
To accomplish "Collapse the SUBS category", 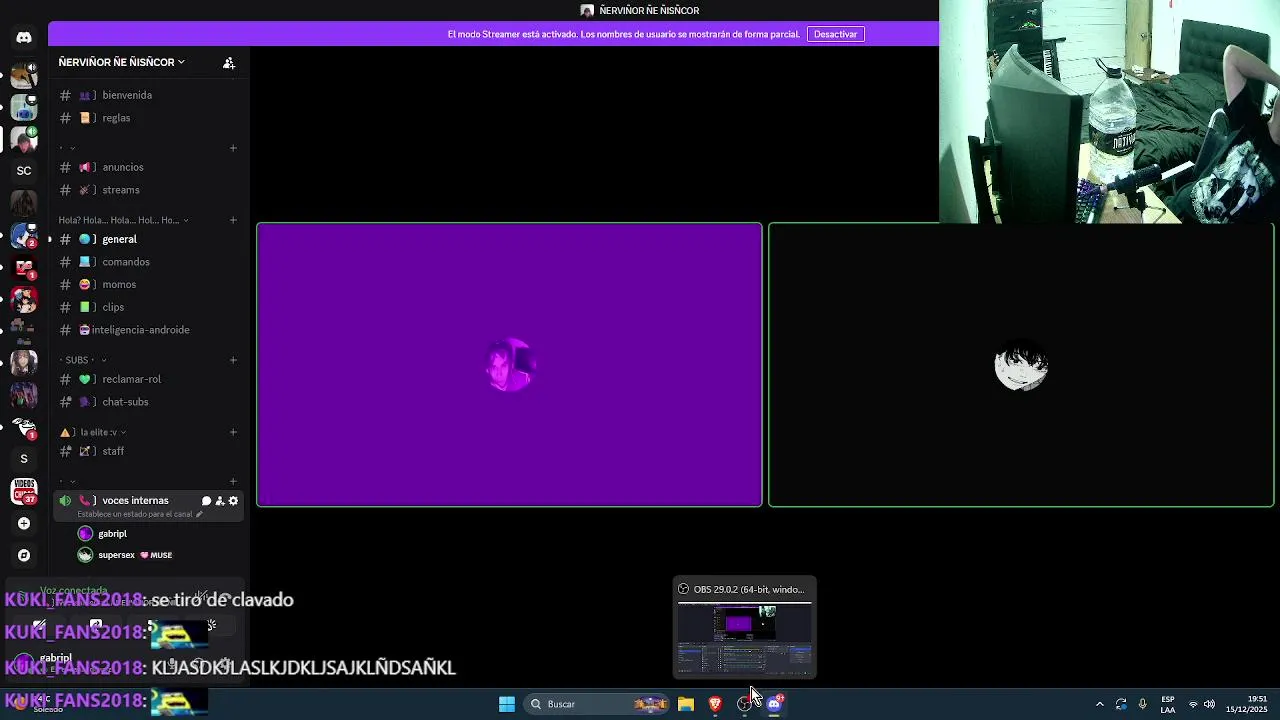I will pyautogui.click(x=83, y=360).
